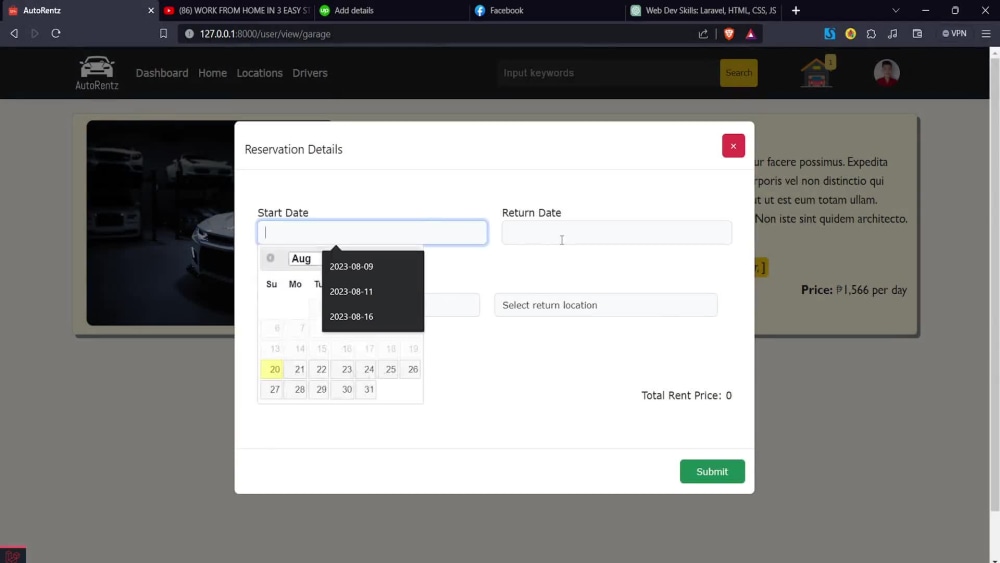Click the yellow round extension icon

click(x=851, y=34)
